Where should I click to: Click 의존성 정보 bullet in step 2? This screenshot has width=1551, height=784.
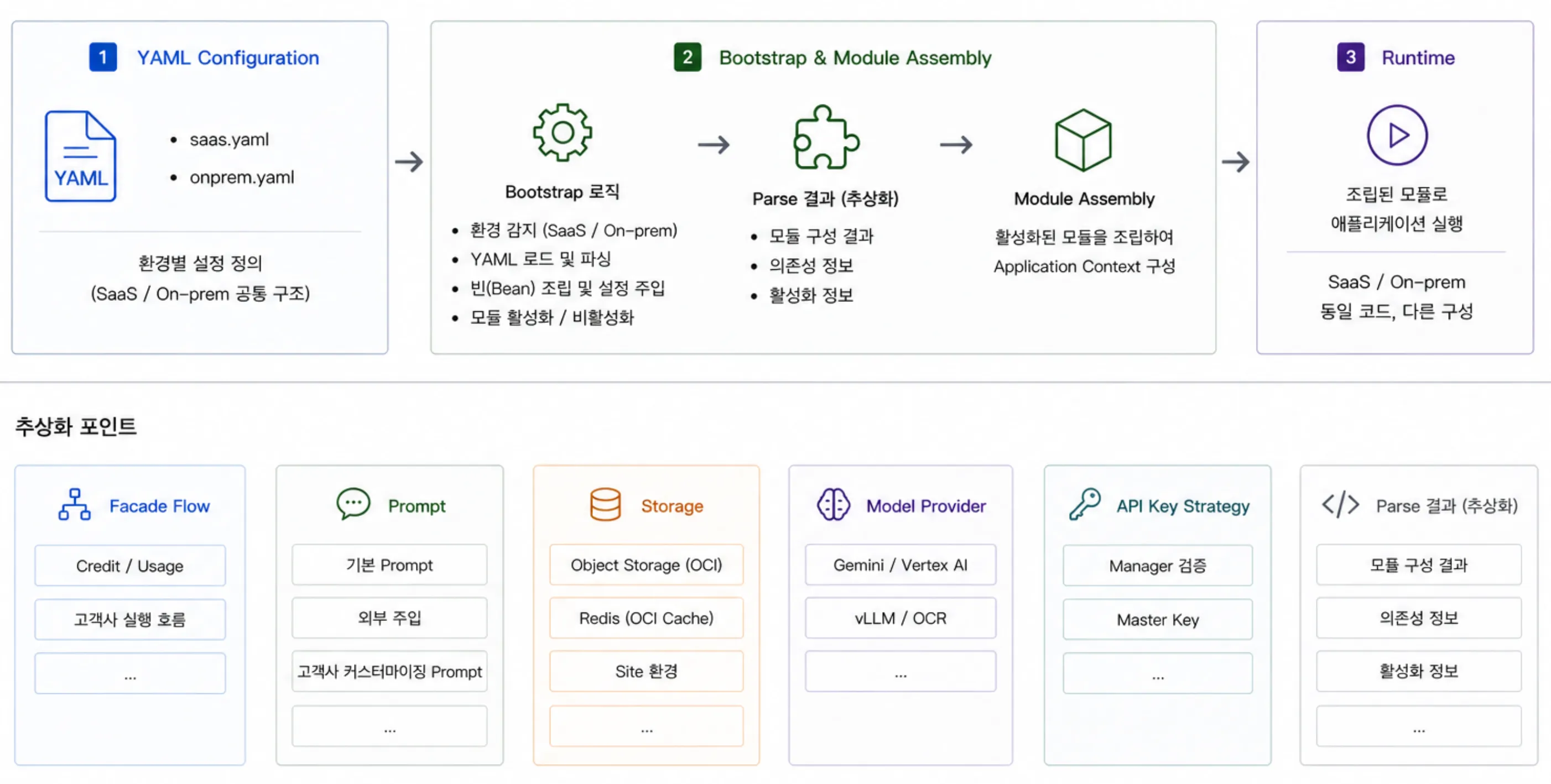coord(811,265)
